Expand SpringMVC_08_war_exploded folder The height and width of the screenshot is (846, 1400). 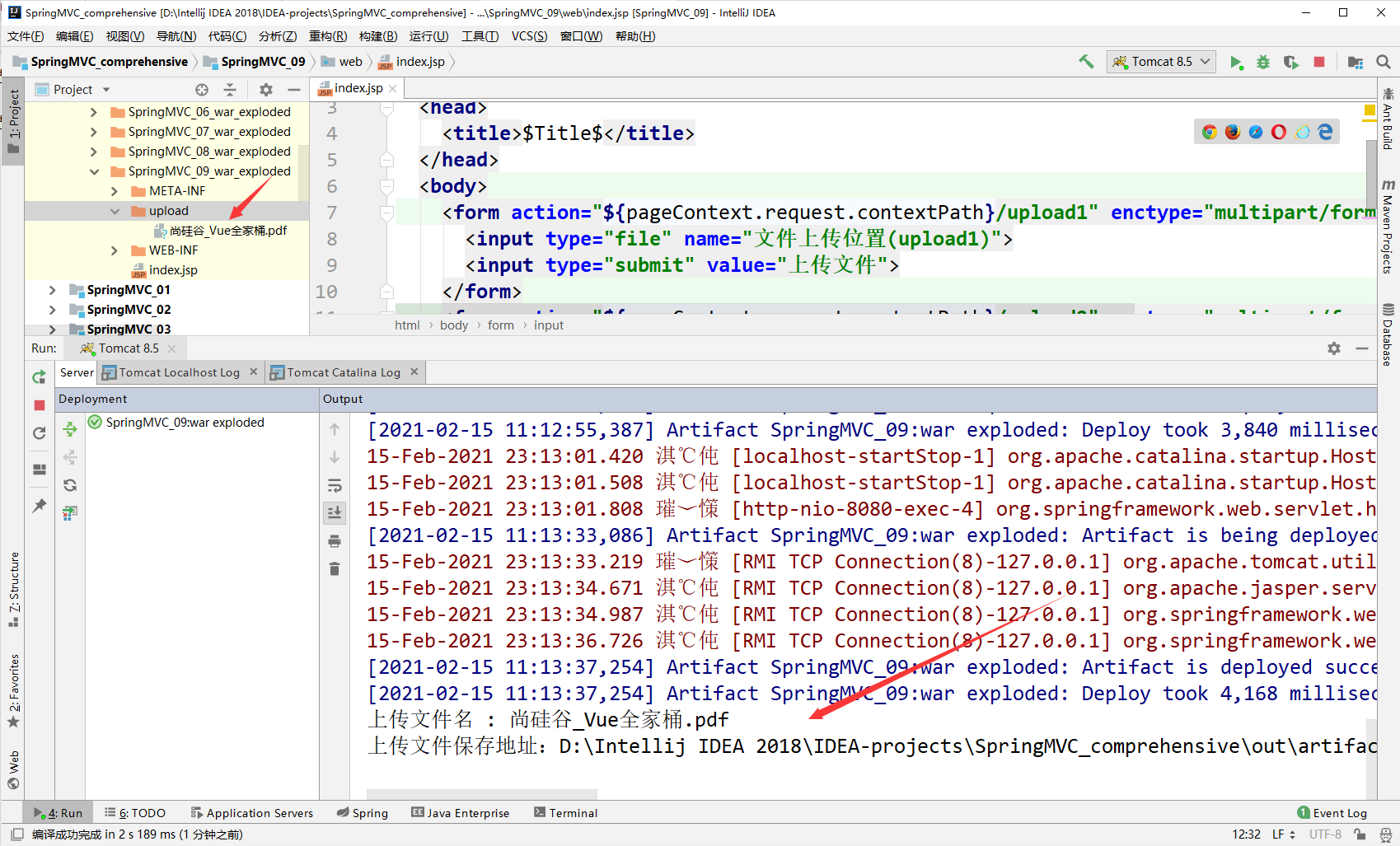point(93,152)
